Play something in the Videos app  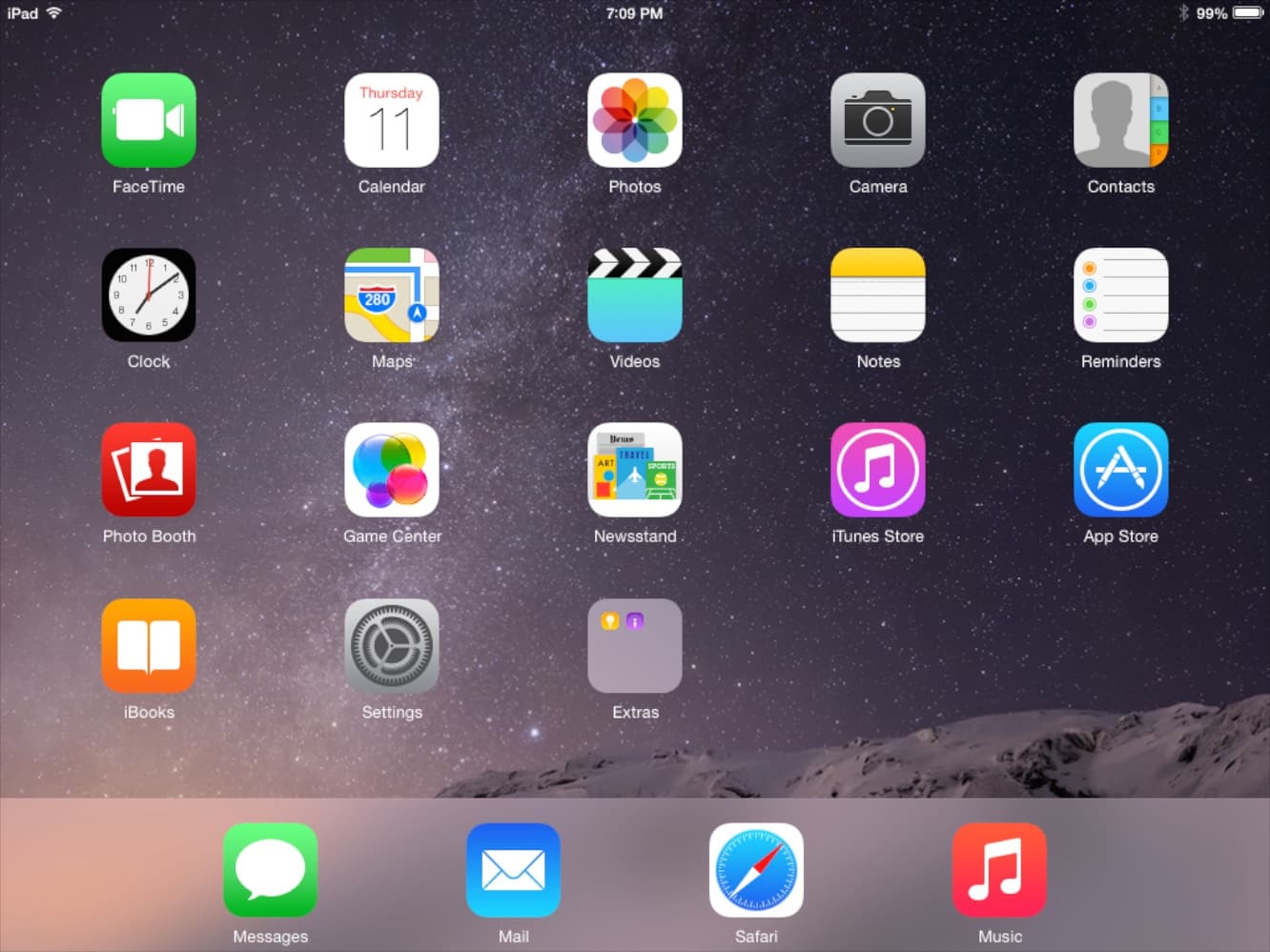tap(635, 295)
